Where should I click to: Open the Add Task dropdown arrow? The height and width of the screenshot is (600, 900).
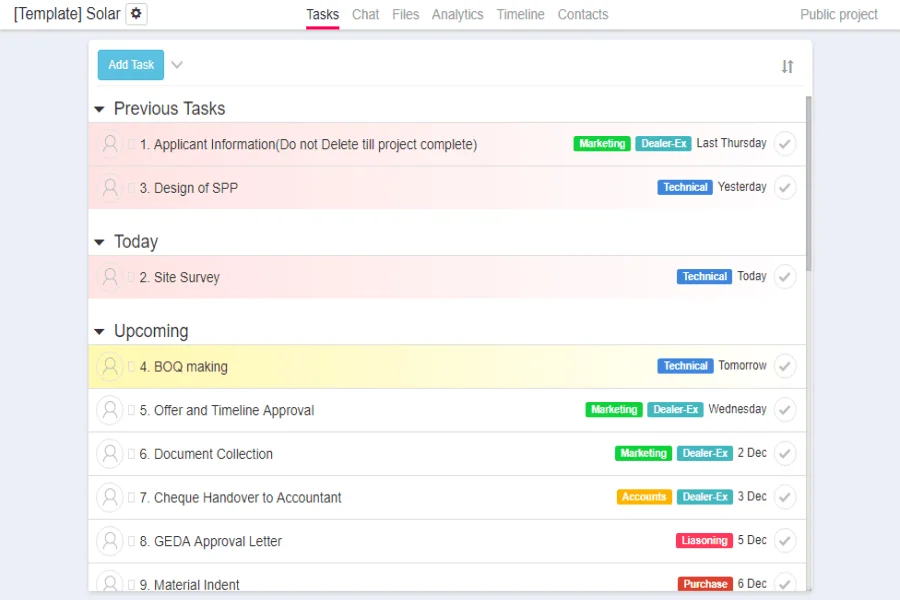click(x=177, y=65)
